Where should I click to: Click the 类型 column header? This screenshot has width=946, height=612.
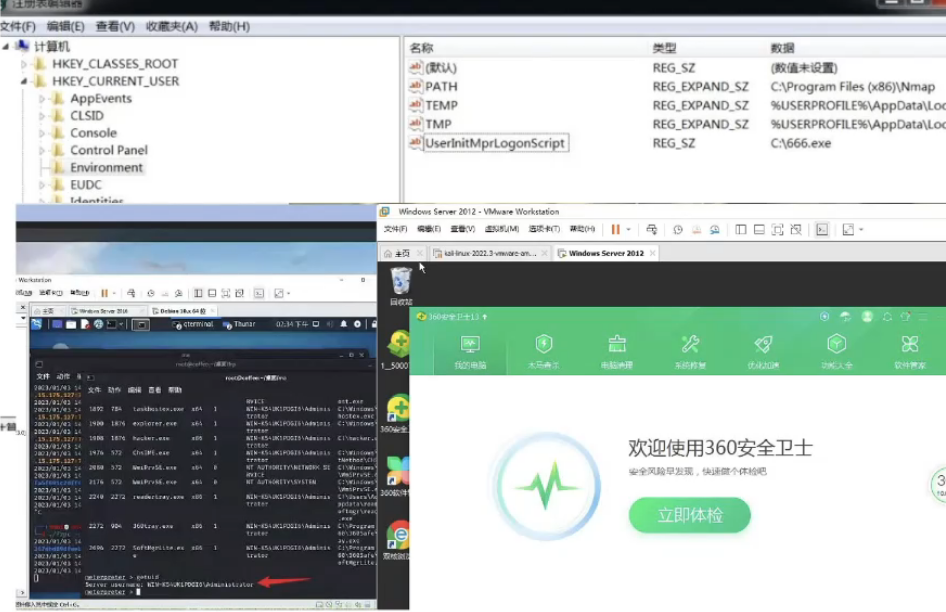[664, 48]
